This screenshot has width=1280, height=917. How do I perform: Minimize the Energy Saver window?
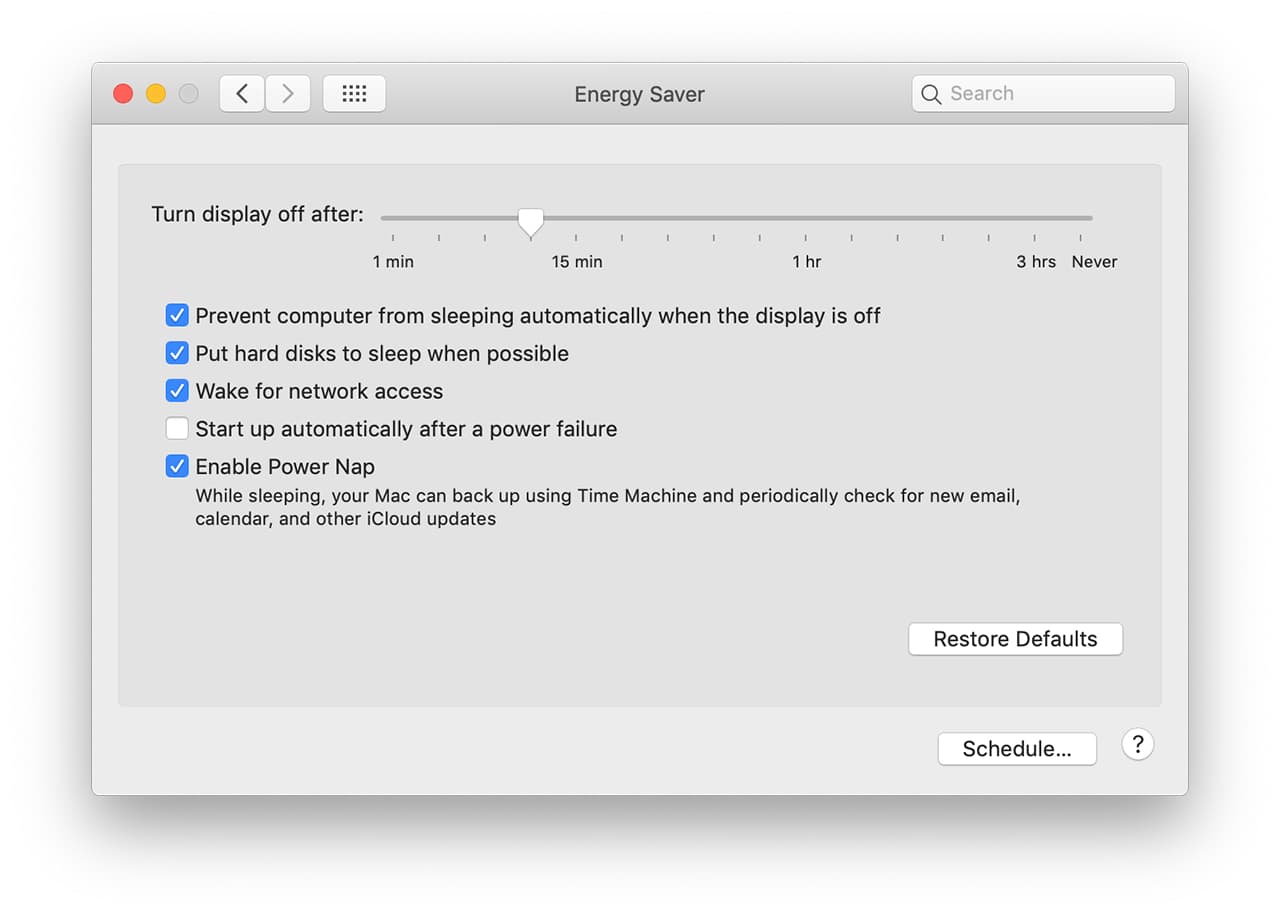(x=156, y=94)
